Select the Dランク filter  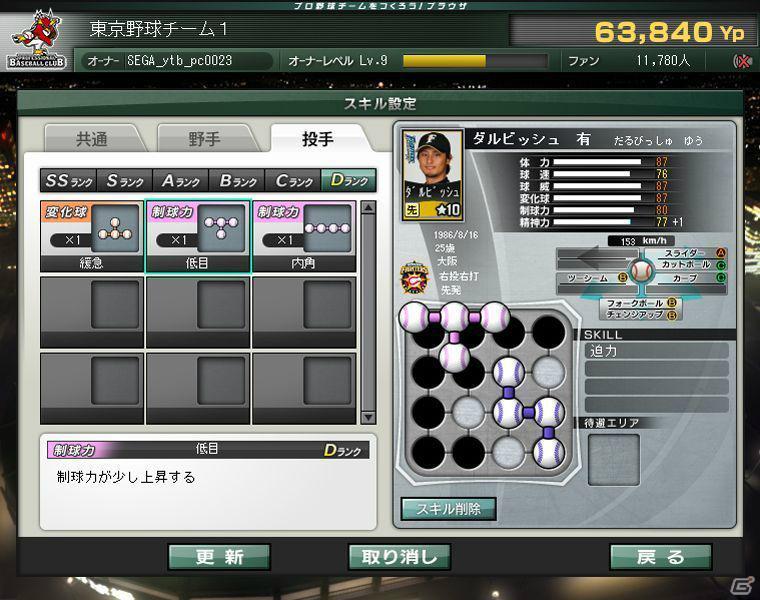coord(348,181)
